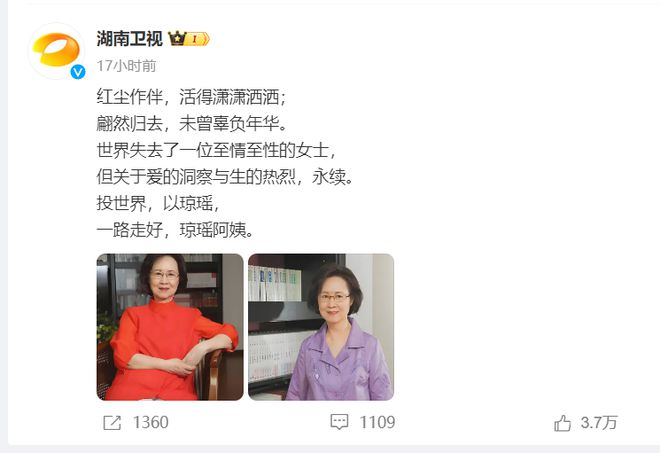Image resolution: width=660 pixels, height=453 pixels.
Task: Click the blue verified V badge
Action: (x=77, y=72)
